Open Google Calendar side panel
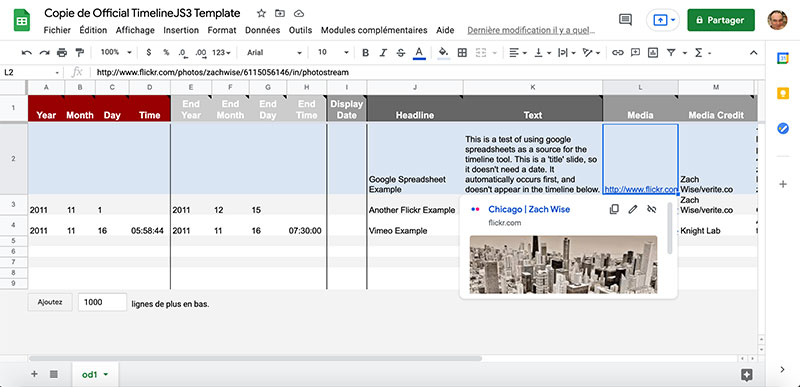The height and width of the screenshot is (387, 800). point(783,59)
